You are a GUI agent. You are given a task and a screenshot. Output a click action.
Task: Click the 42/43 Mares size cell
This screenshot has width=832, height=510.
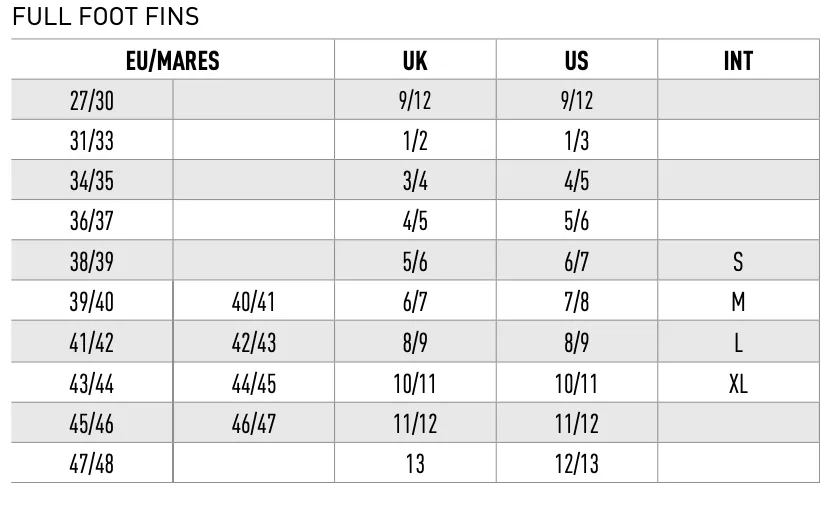click(254, 342)
